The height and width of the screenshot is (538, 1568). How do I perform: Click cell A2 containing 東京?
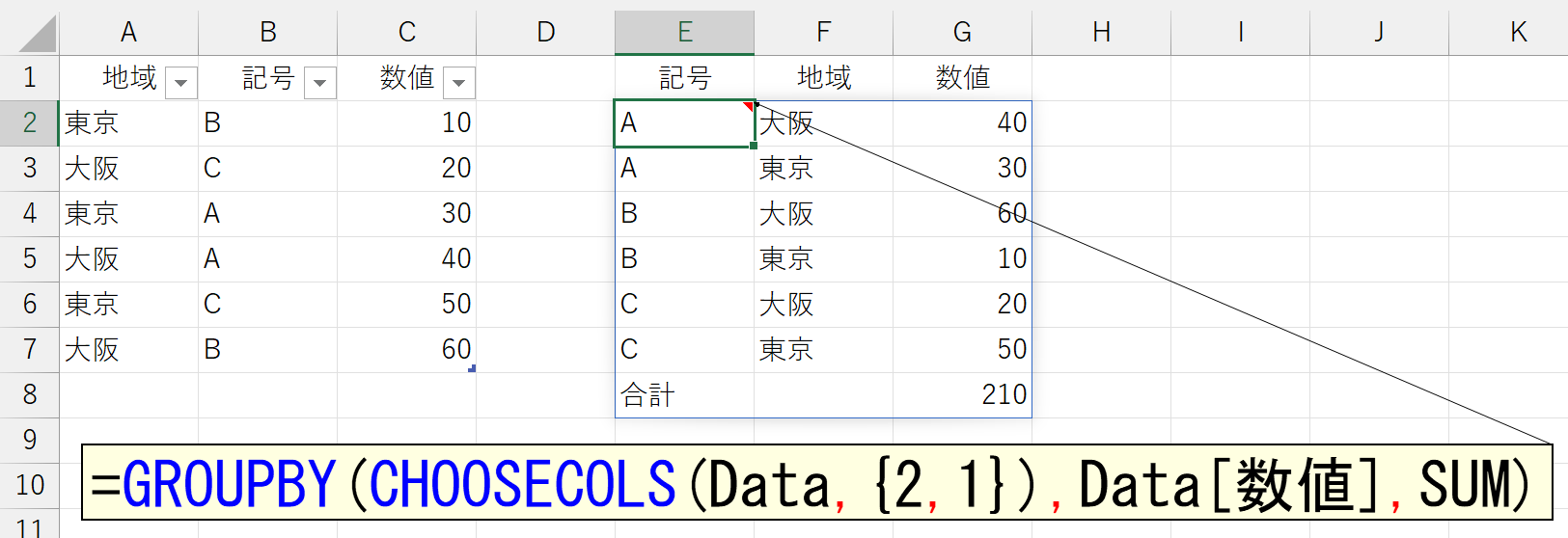pyautogui.click(x=128, y=123)
